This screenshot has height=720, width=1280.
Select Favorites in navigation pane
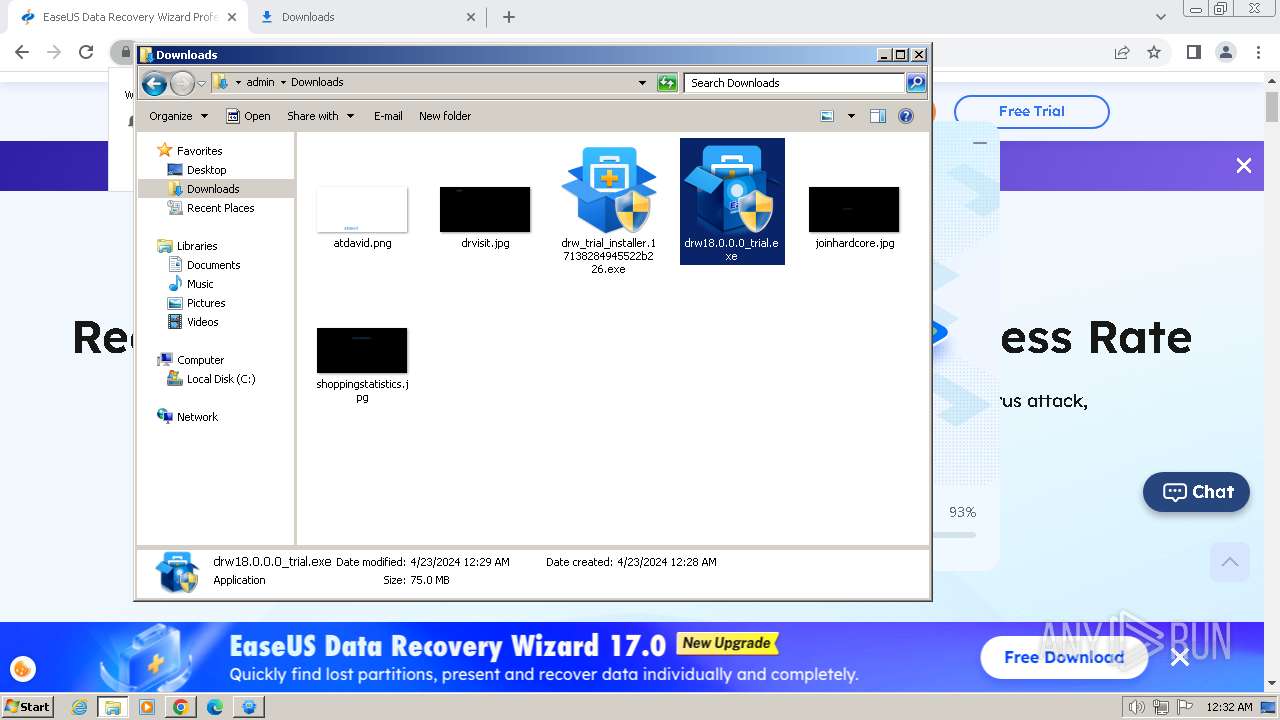click(x=199, y=151)
